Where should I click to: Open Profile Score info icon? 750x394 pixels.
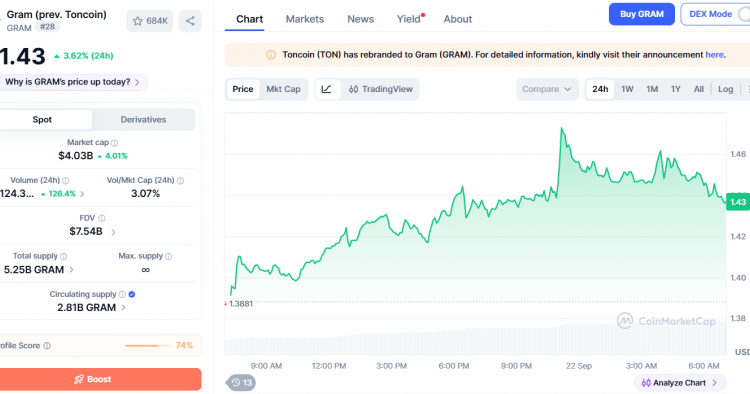(47, 346)
